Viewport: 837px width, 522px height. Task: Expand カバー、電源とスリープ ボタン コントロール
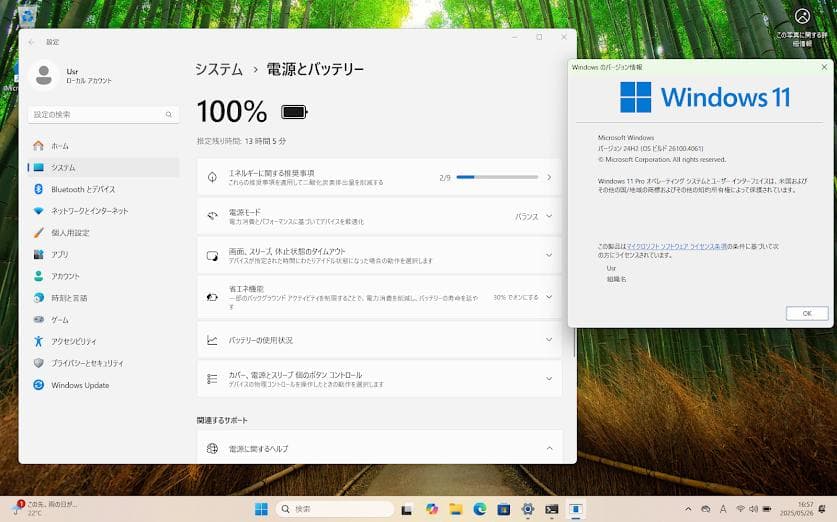[379, 379]
